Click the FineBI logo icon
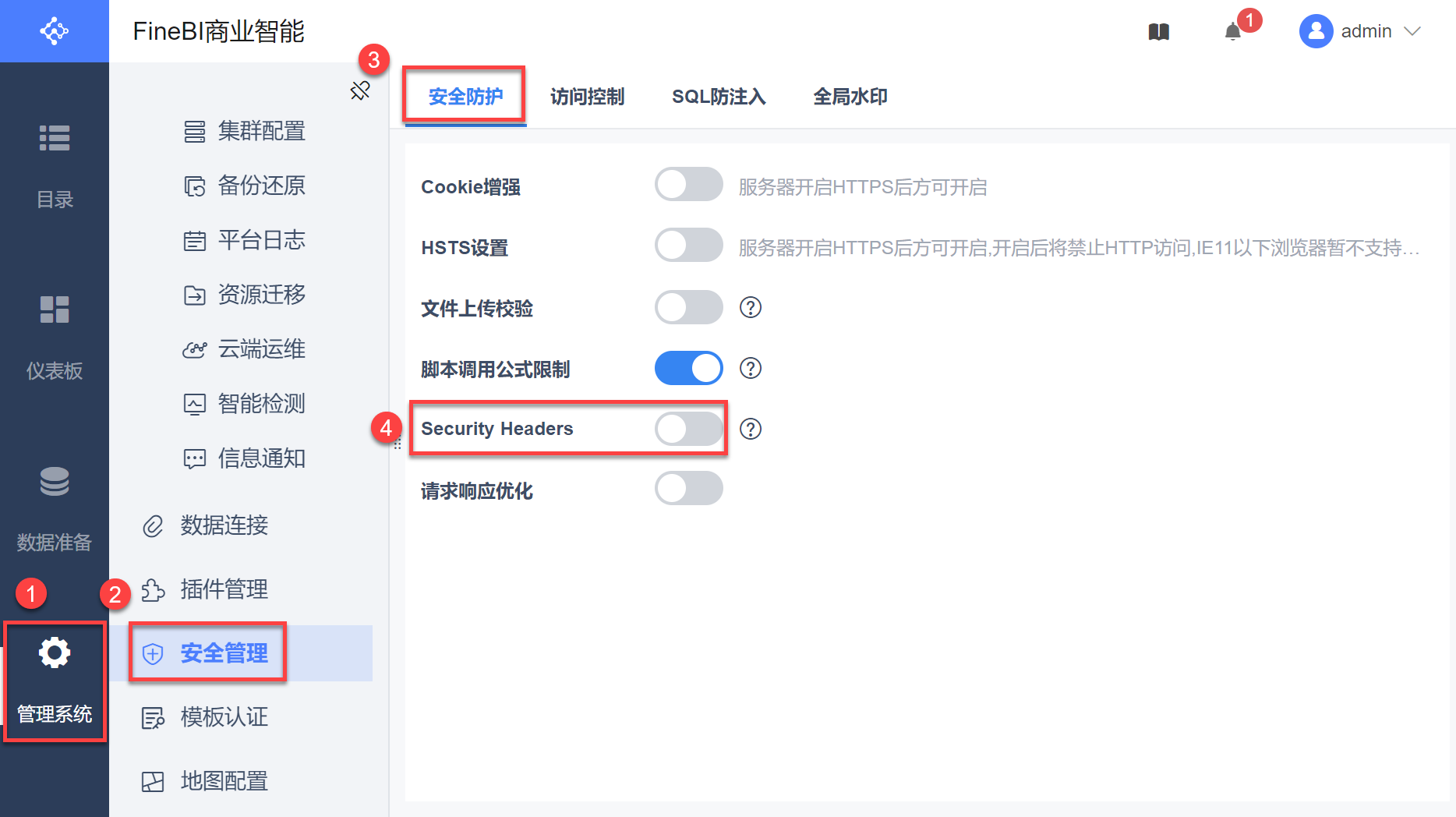The image size is (1456, 817). click(54, 31)
